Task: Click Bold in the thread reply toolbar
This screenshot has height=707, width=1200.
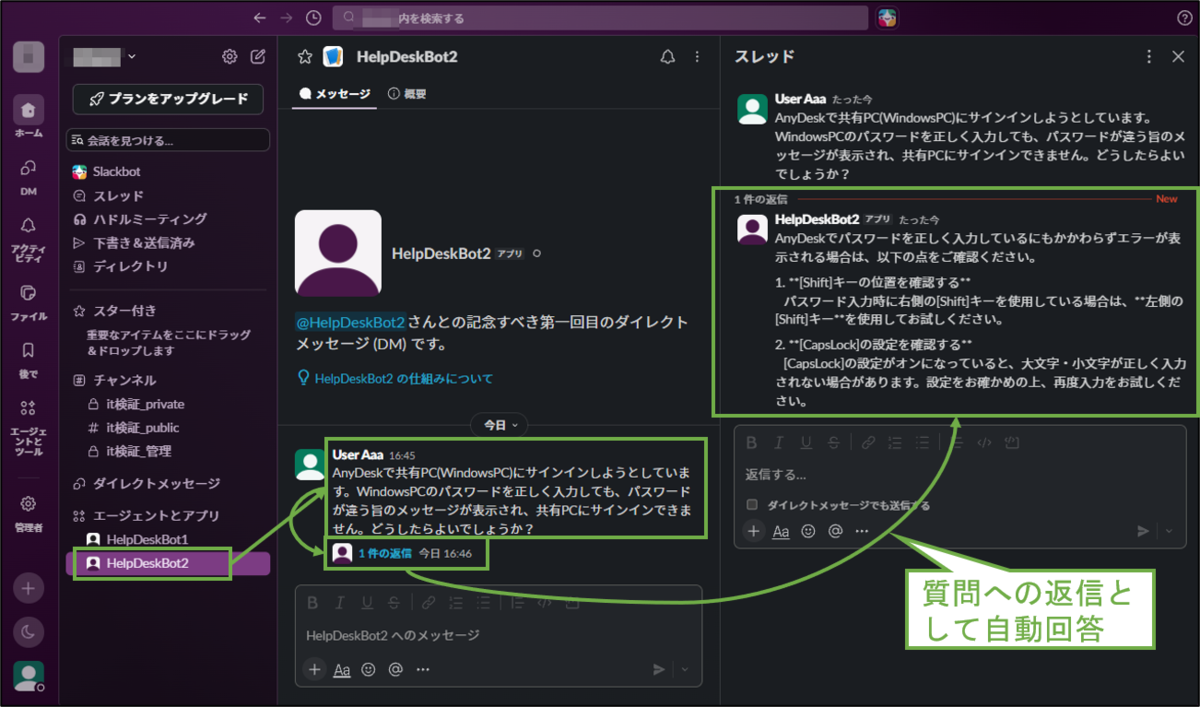Action: tap(752, 441)
